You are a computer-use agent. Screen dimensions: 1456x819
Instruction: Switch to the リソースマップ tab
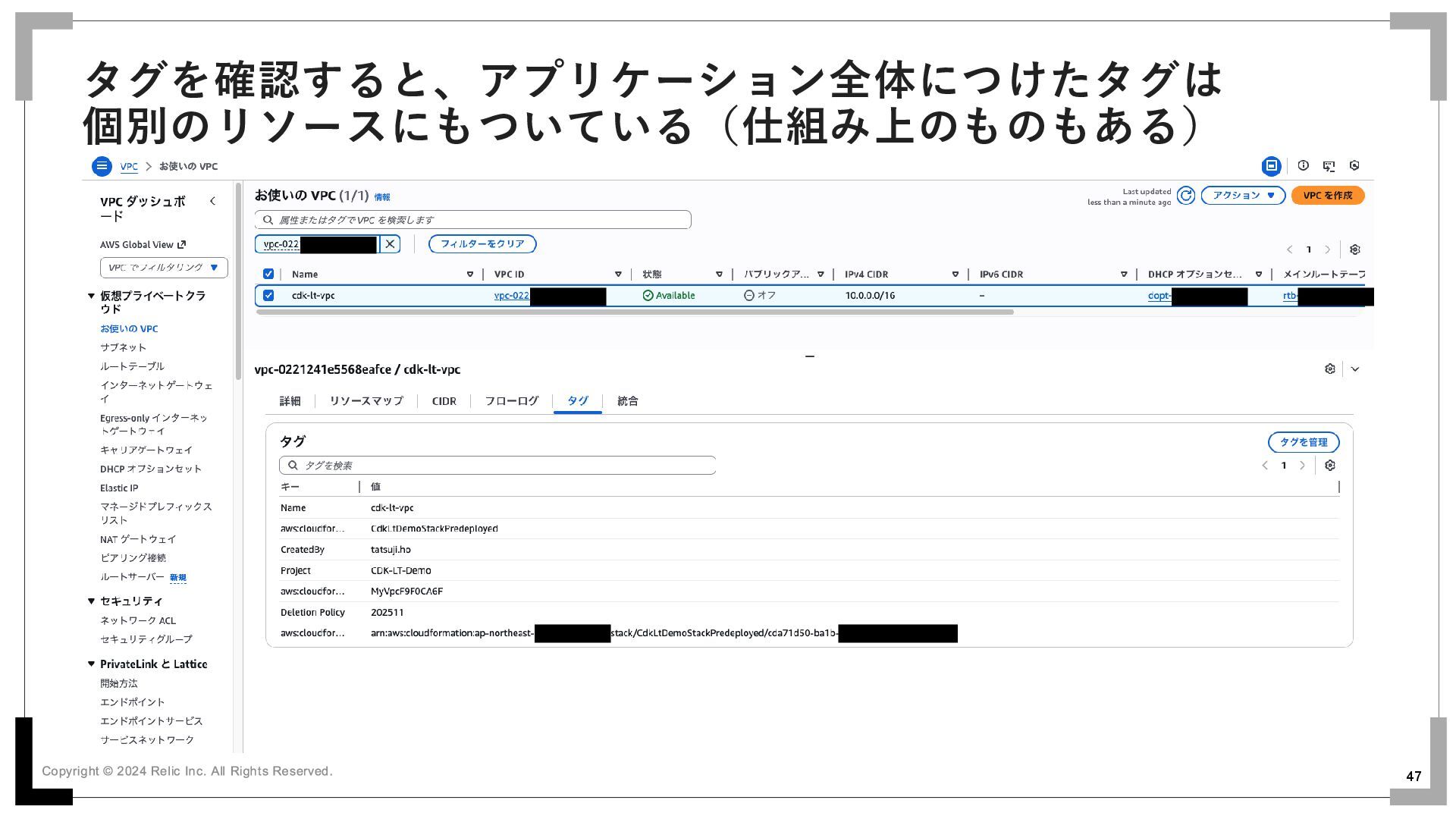pyautogui.click(x=366, y=401)
